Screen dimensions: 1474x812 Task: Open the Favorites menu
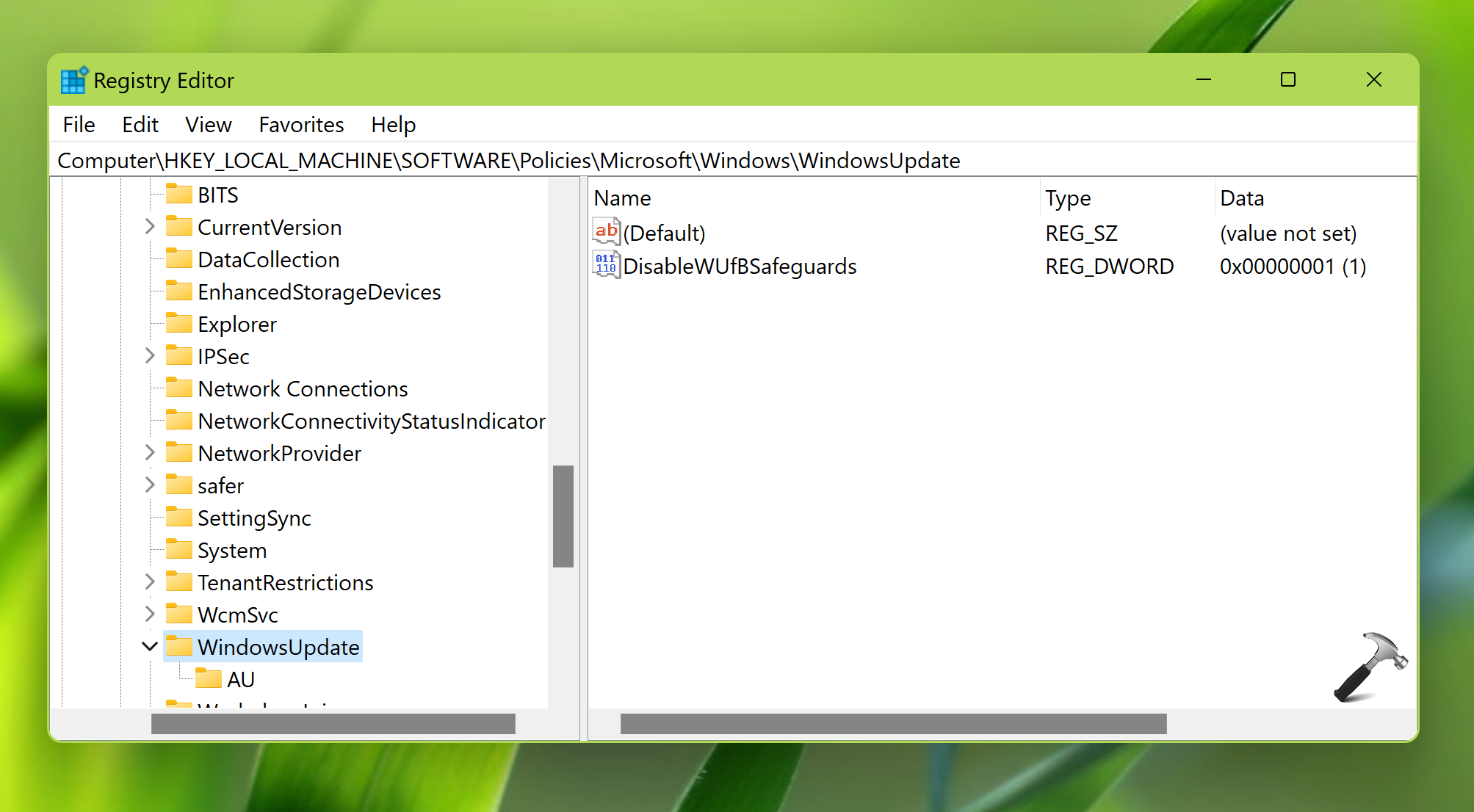point(301,125)
